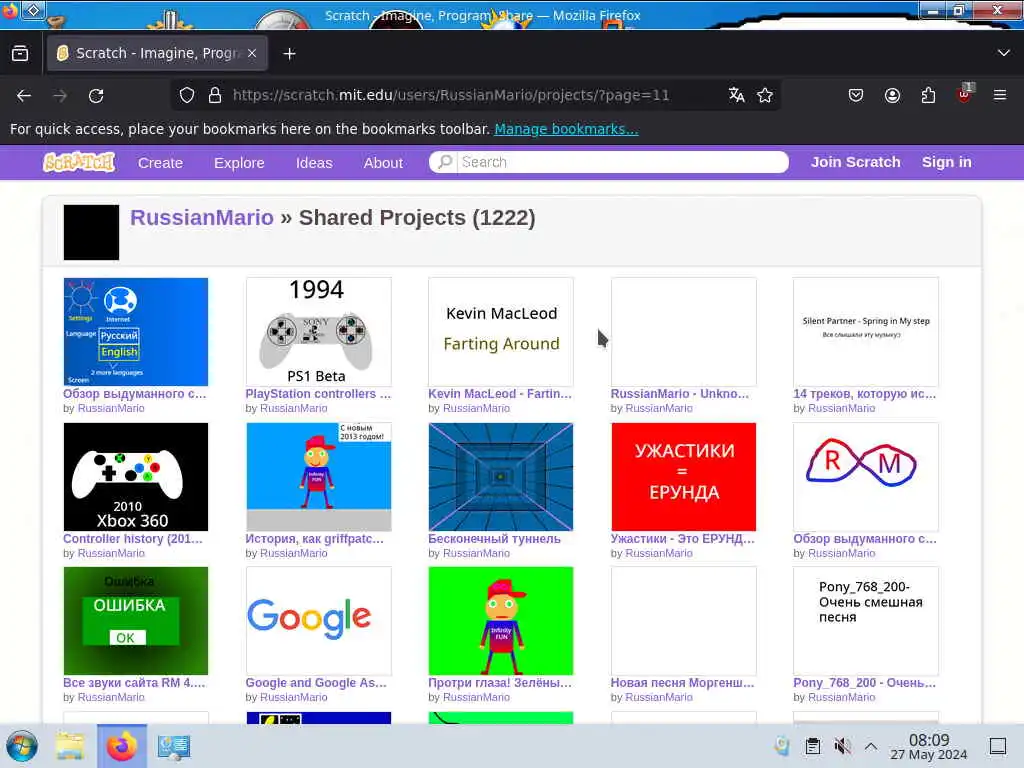Open About in Scratch navigation
The image size is (1024, 768).
tap(383, 163)
